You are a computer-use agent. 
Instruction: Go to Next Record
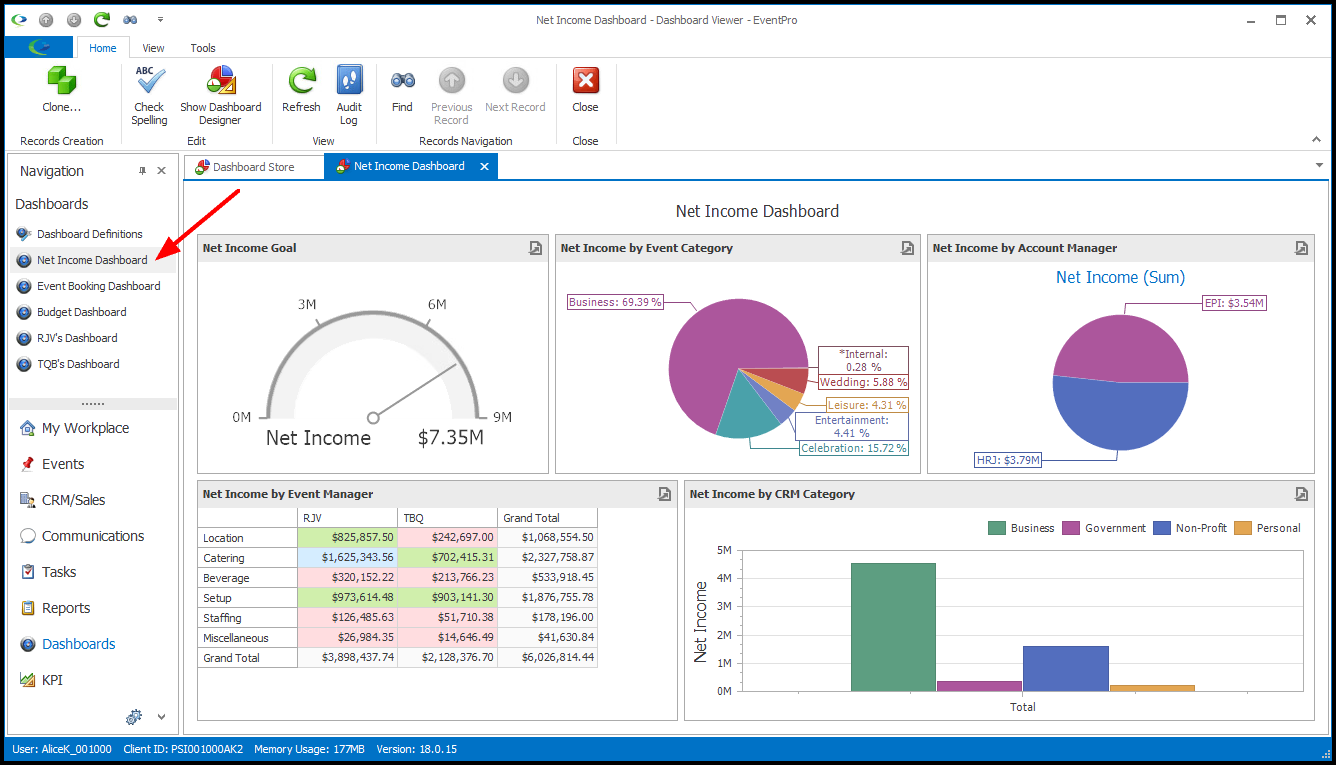(515, 90)
